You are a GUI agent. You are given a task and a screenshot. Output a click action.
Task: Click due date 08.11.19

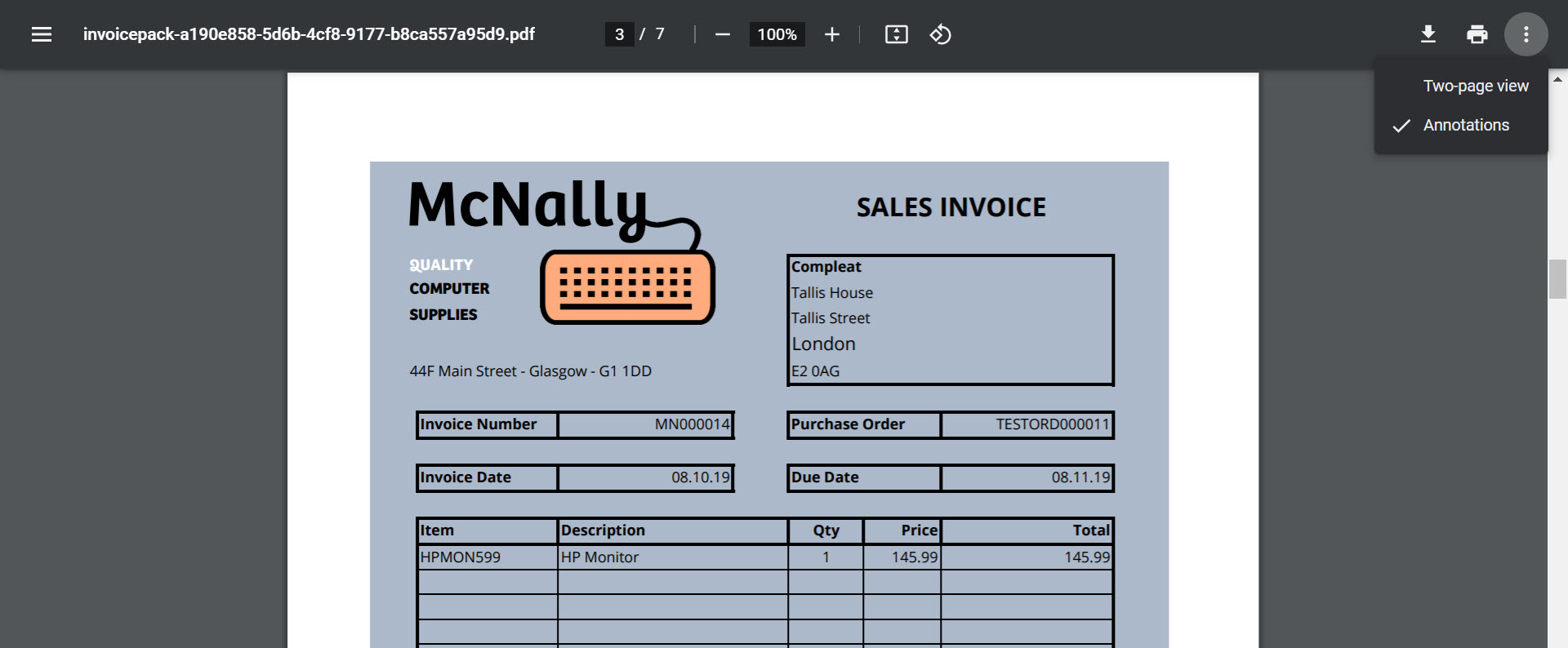[1080, 477]
